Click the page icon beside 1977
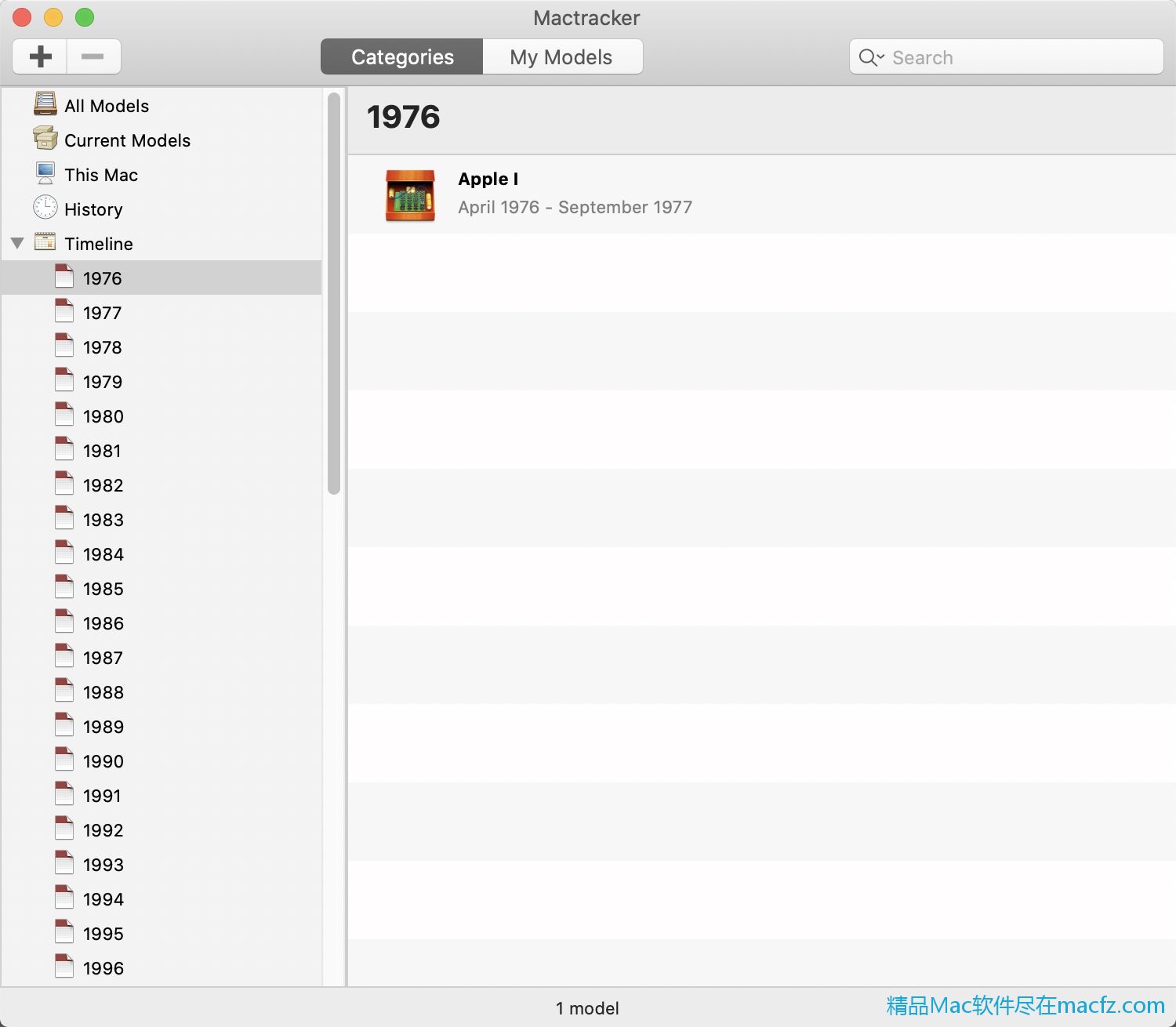Viewport: 1176px width, 1027px height. pos(64,311)
